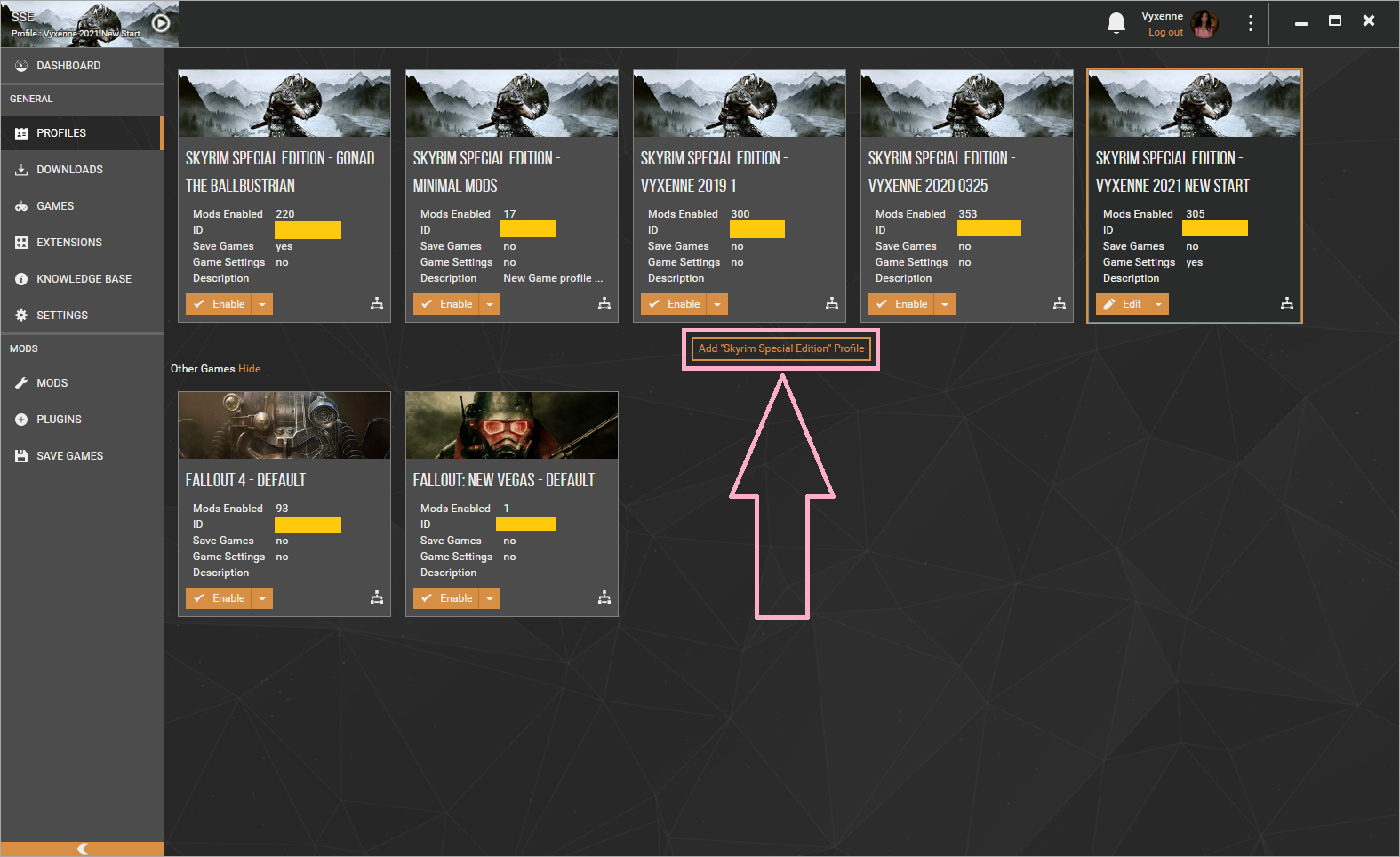Enable the Vyxenne 2020 0325 profile
The image size is (1400, 857).
[x=902, y=304]
